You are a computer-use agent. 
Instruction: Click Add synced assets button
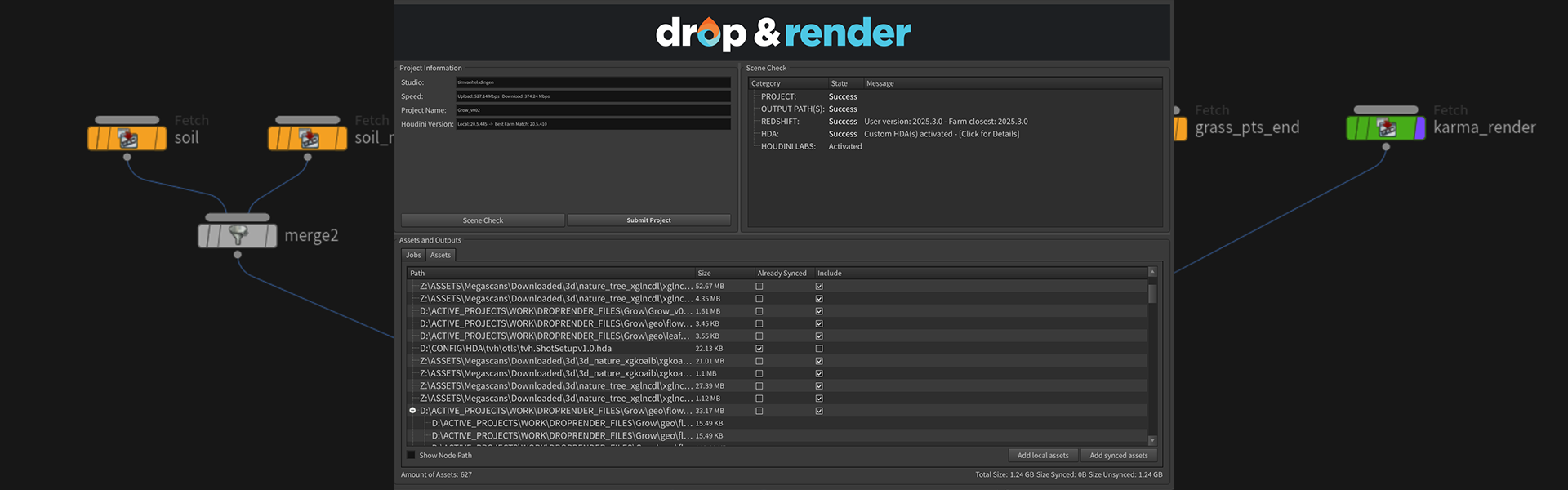(1119, 456)
